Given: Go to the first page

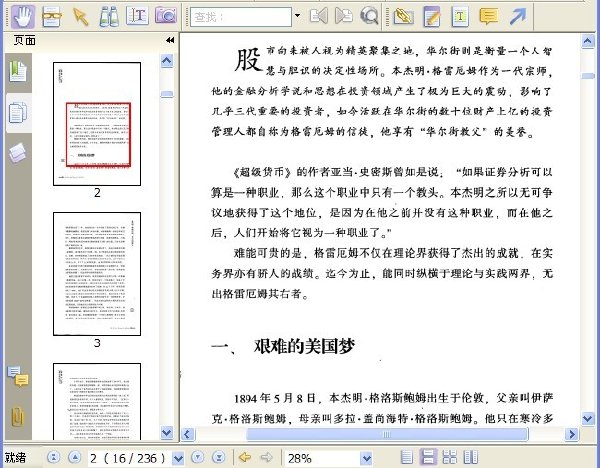Looking at the screenshot, I should pyautogui.click(x=54, y=457).
